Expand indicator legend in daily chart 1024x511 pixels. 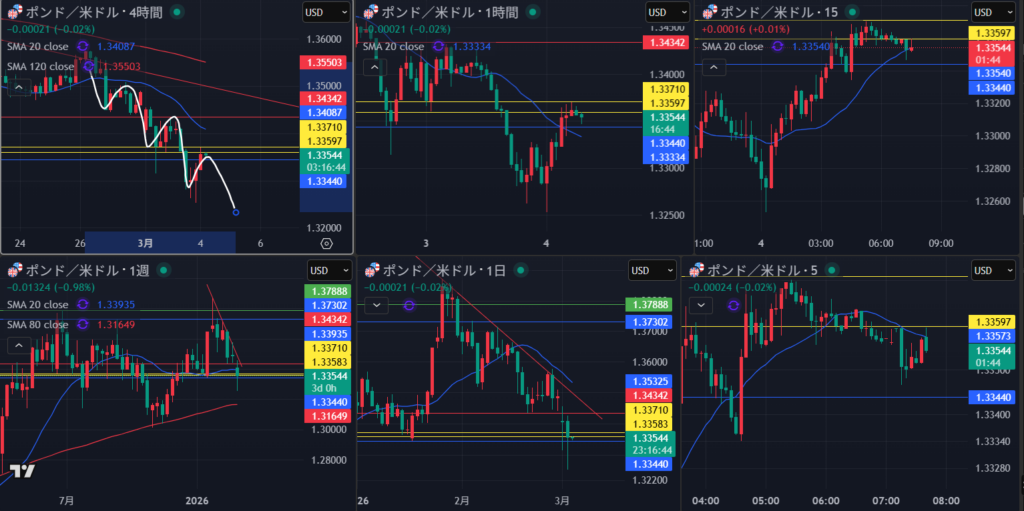[x=376, y=305]
